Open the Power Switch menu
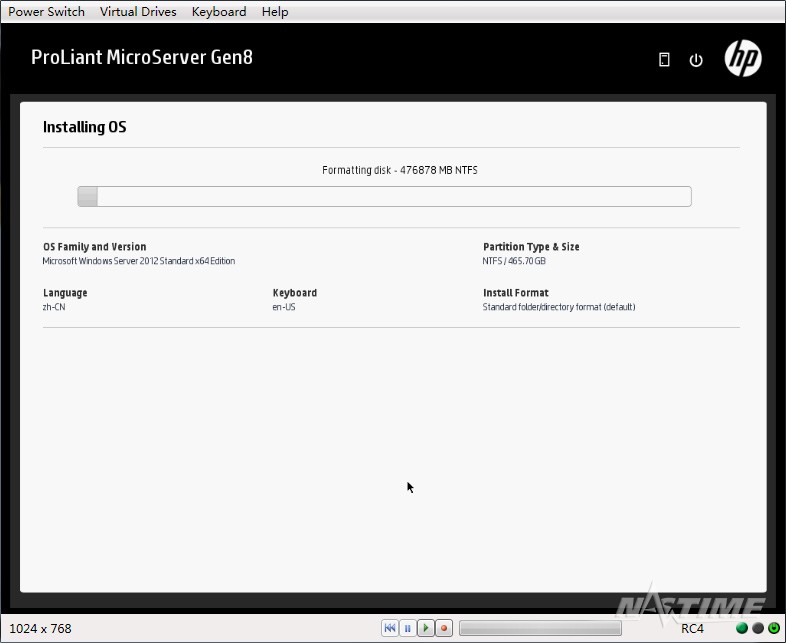 [x=46, y=12]
